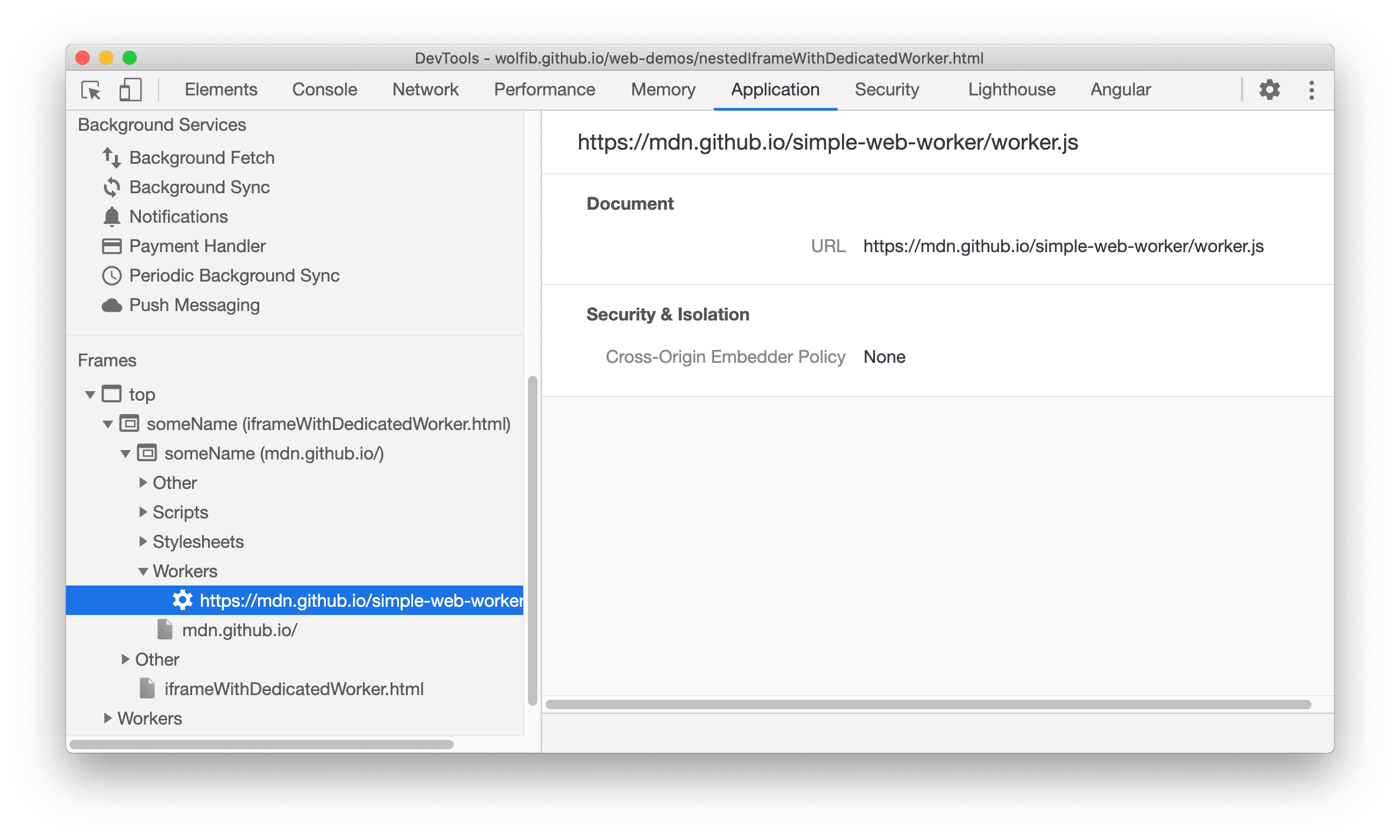
Task: Open the Security panel tab
Action: point(884,88)
